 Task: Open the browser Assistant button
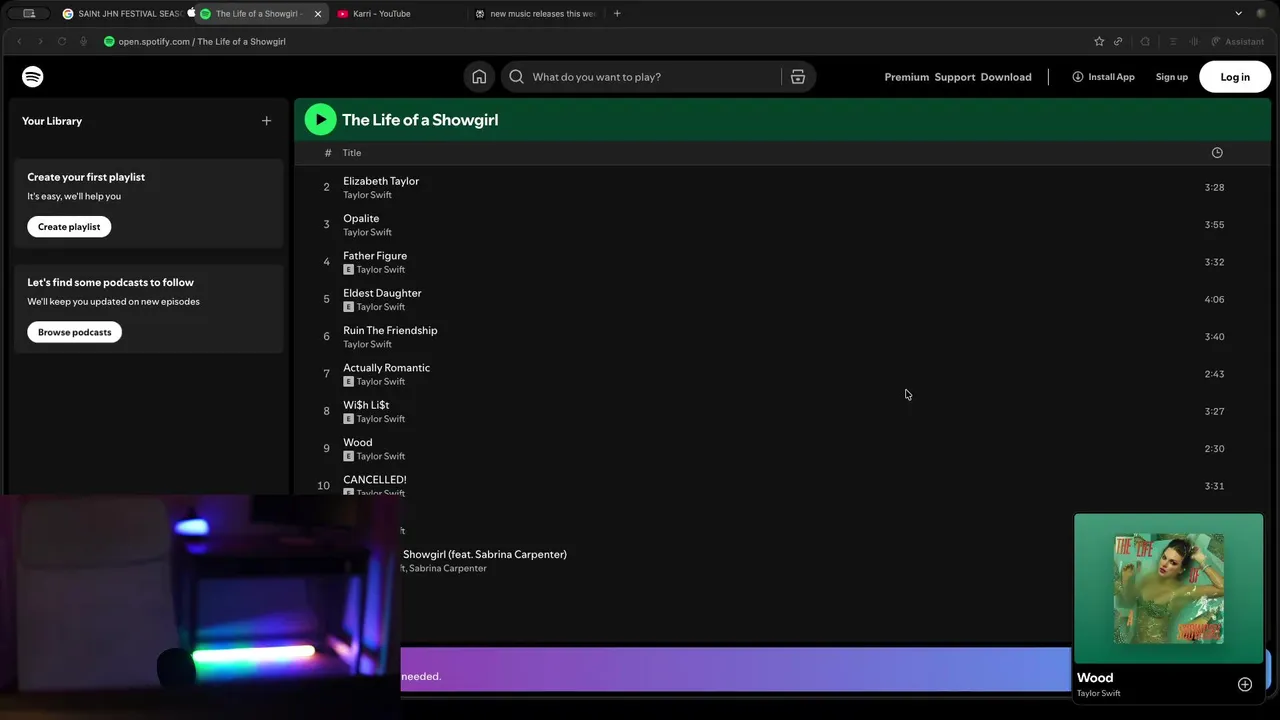click(1238, 41)
